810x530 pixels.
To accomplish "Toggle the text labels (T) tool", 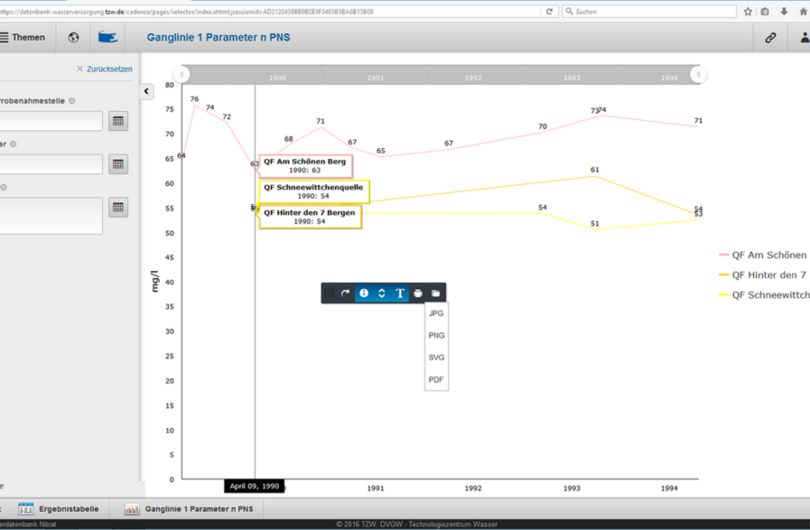I will pyautogui.click(x=400, y=293).
